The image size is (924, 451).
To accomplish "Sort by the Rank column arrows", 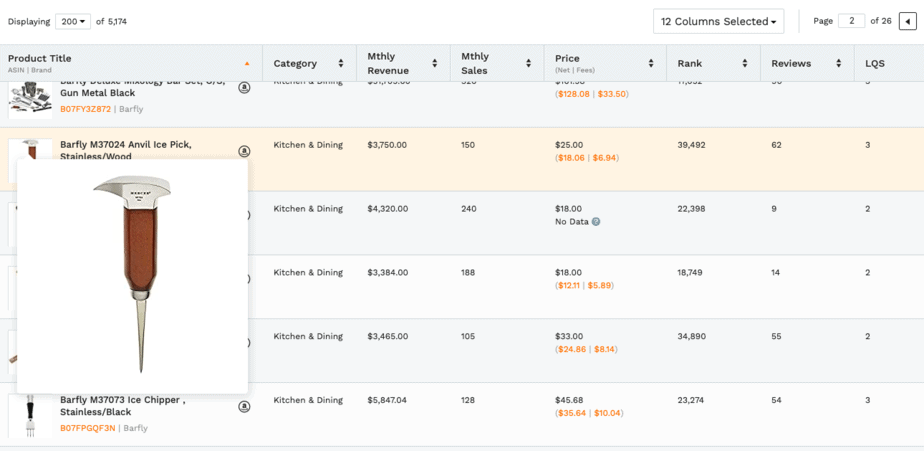I will [x=745, y=64].
